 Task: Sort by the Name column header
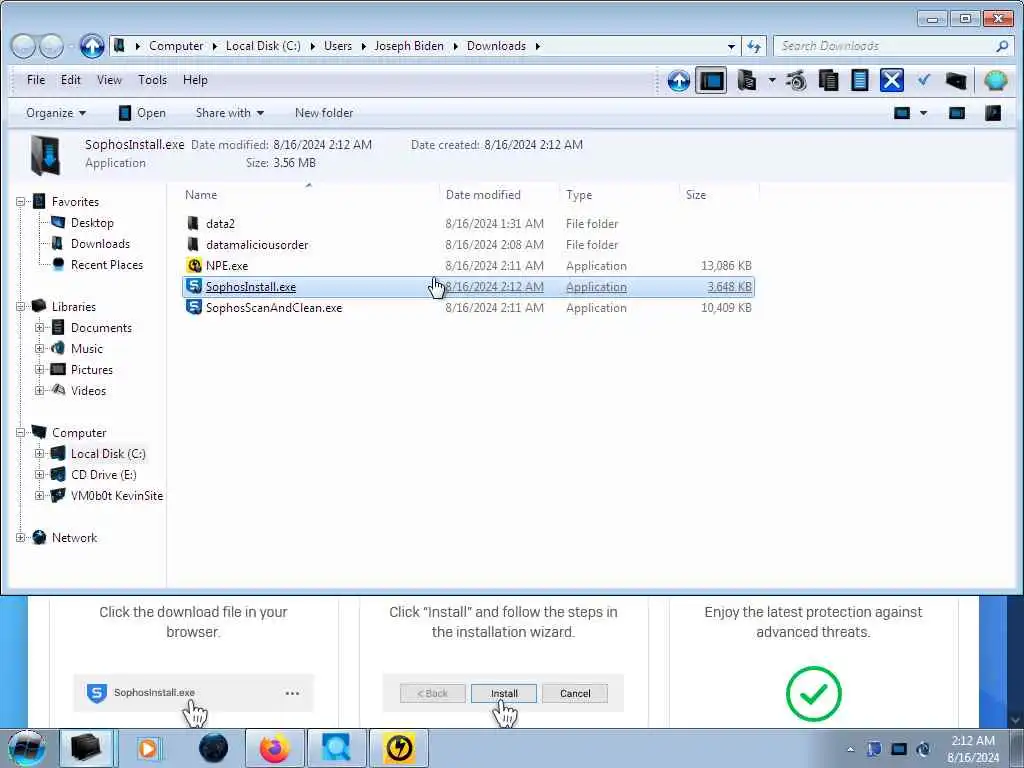pos(200,195)
